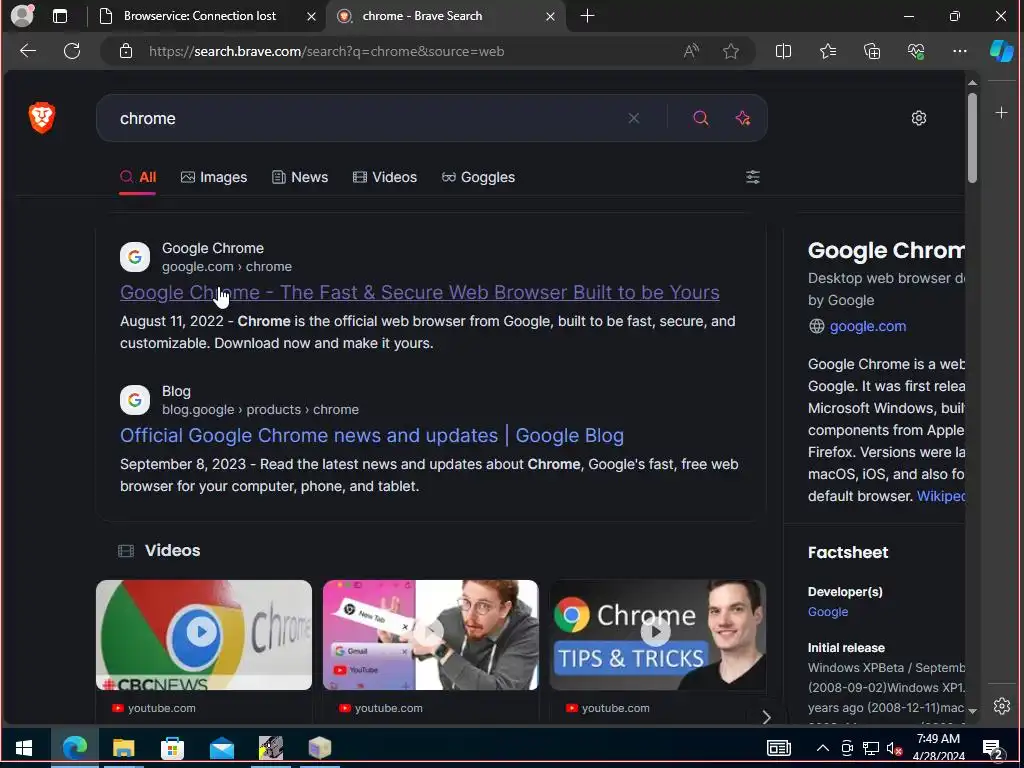Open the Edge profile avatar
The width and height of the screenshot is (1024, 768).
[x=22, y=15]
